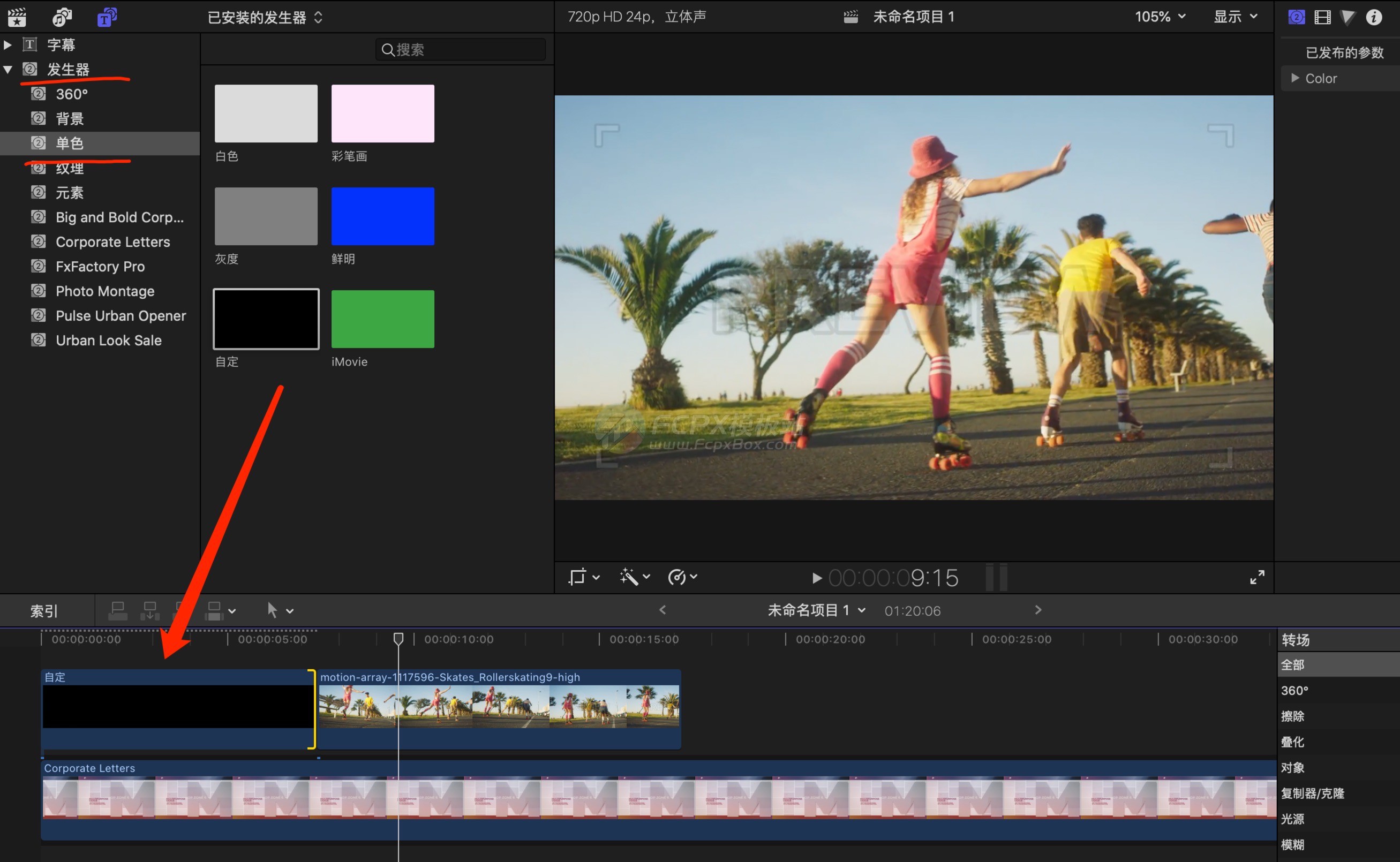Show the Video inspector film icon

[1322, 17]
